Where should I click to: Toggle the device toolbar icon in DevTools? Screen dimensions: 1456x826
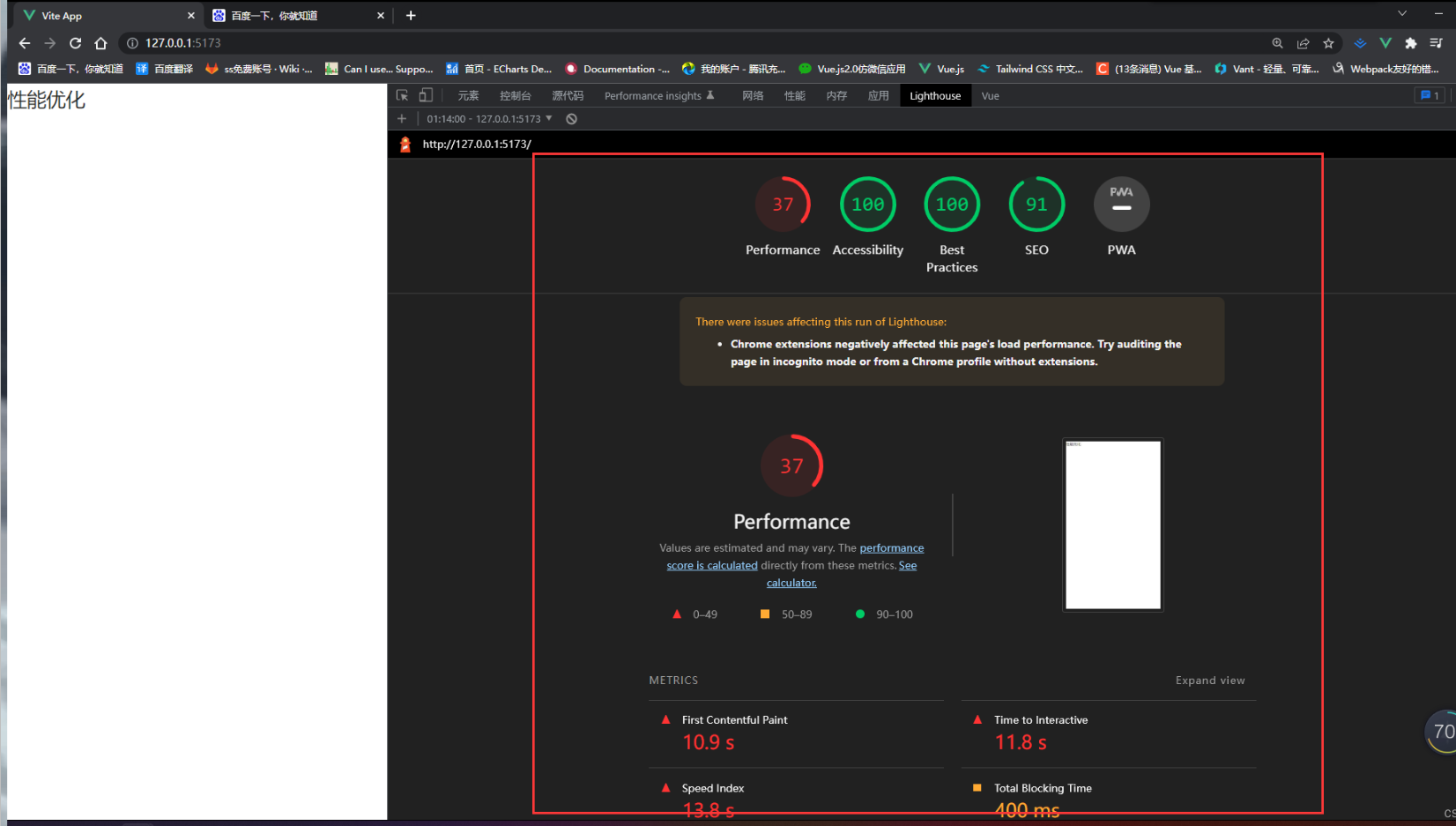426,95
